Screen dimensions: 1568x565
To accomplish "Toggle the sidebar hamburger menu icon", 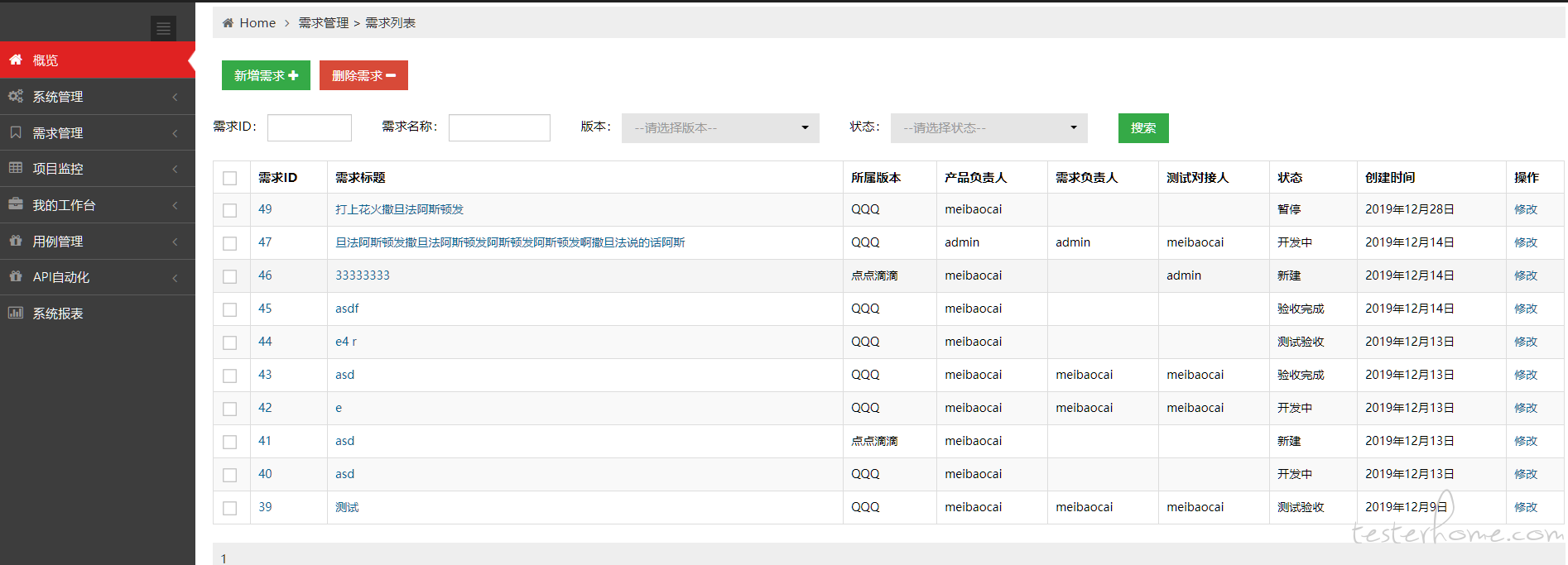I will [163, 28].
